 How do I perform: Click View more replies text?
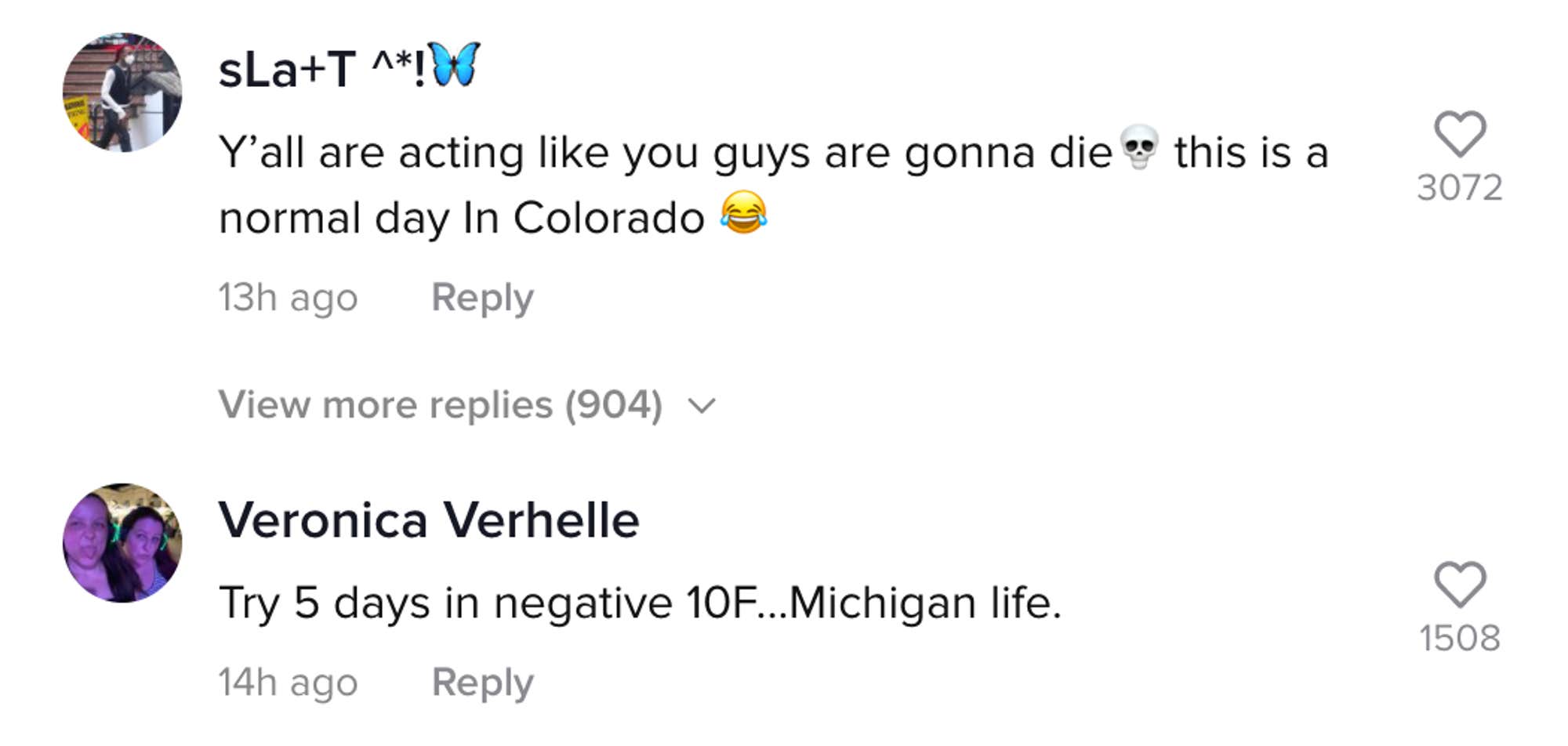point(384,405)
